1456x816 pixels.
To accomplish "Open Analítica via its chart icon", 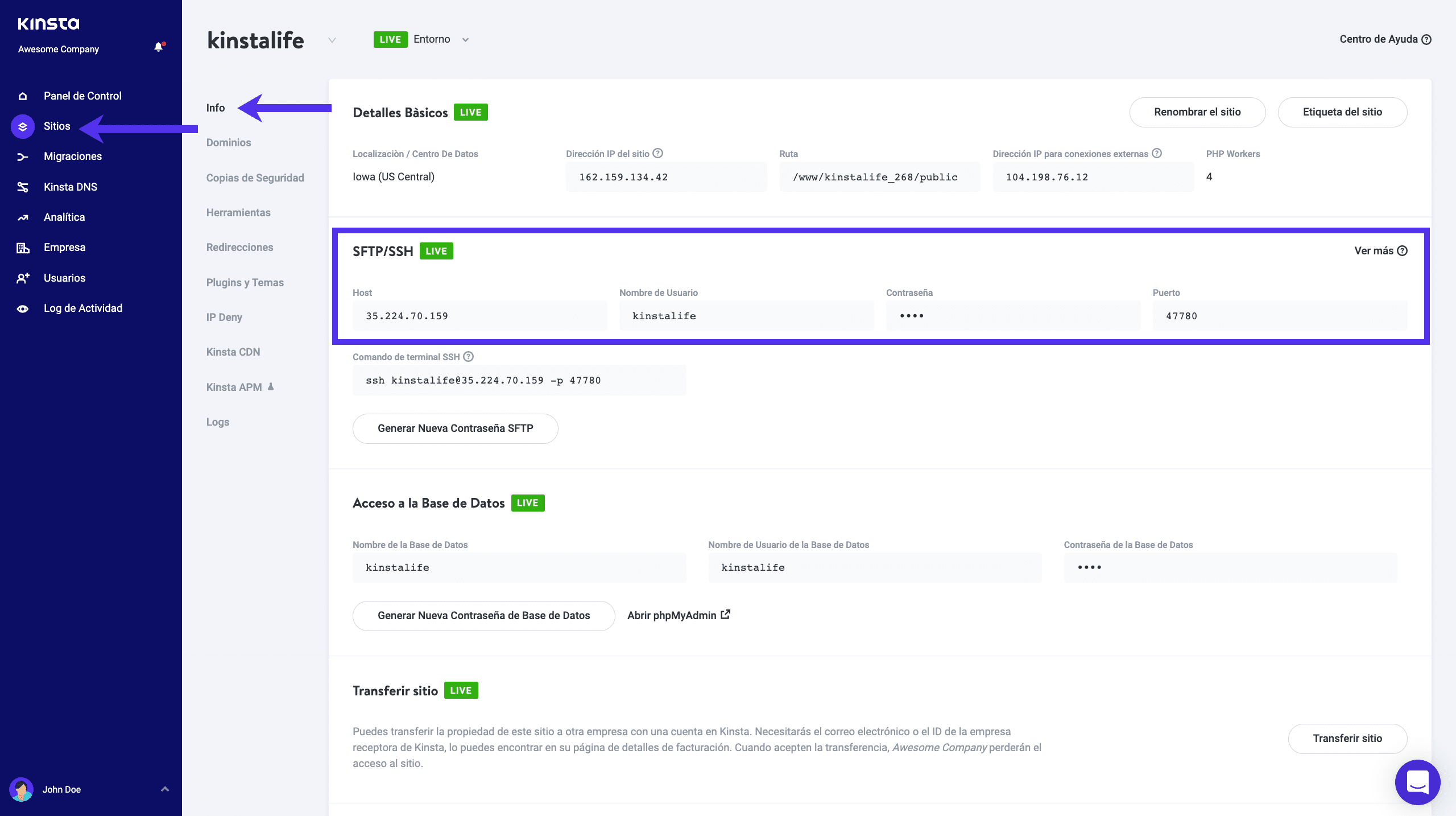I will click(x=23, y=217).
